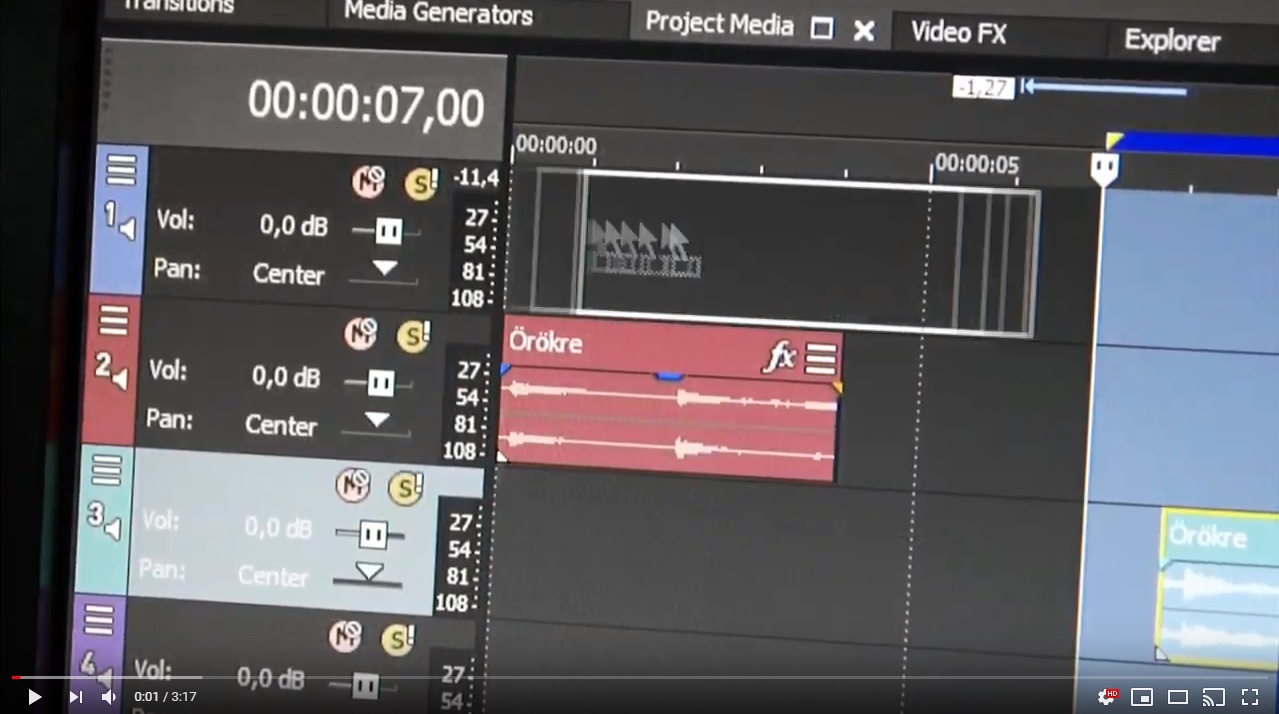Solo track 3
This screenshot has width=1279, height=714.
pyautogui.click(x=406, y=487)
